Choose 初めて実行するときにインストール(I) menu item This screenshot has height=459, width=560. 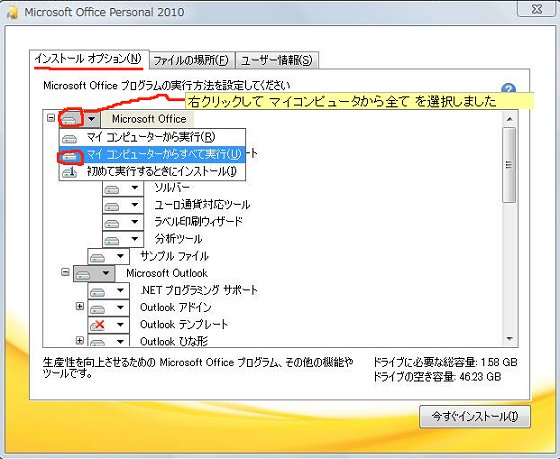pyautogui.click(x=152, y=172)
